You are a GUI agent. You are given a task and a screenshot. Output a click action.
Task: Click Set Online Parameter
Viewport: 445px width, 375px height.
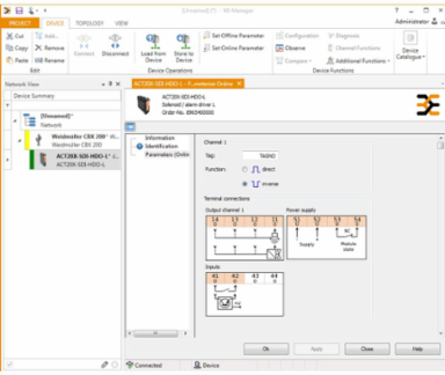point(234,48)
